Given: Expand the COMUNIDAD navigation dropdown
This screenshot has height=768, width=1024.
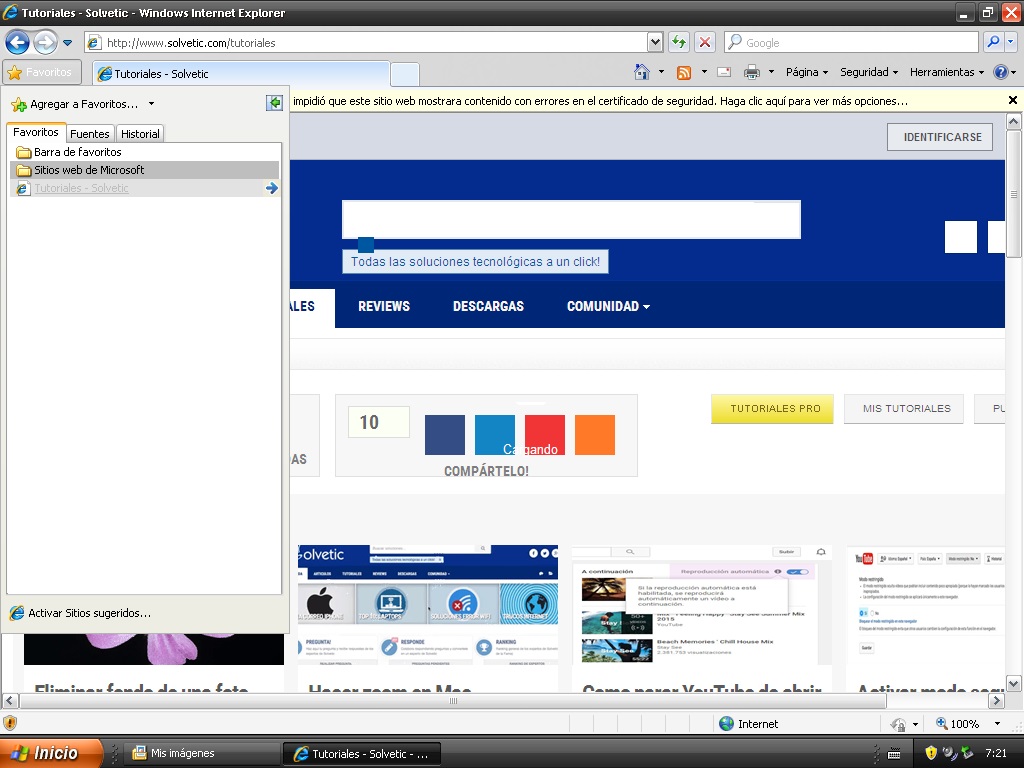Looking at the screenshot, I should pos(608,306).
